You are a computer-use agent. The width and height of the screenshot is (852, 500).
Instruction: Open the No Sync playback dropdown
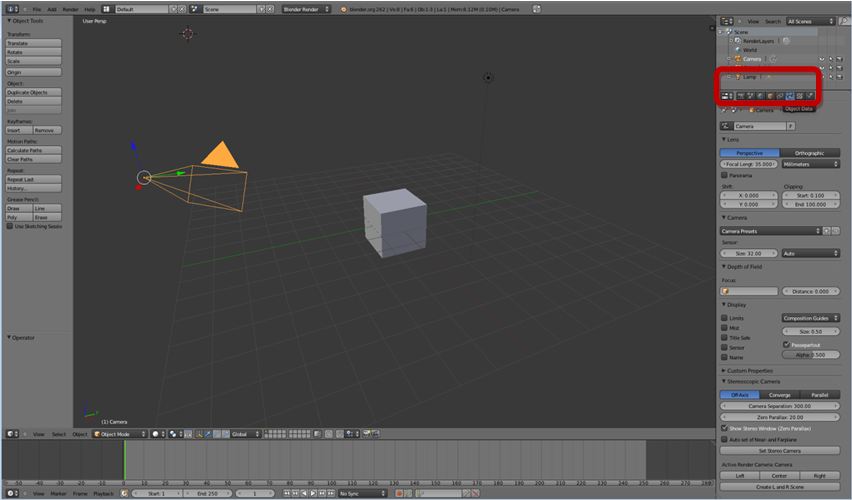pos(362,493)
